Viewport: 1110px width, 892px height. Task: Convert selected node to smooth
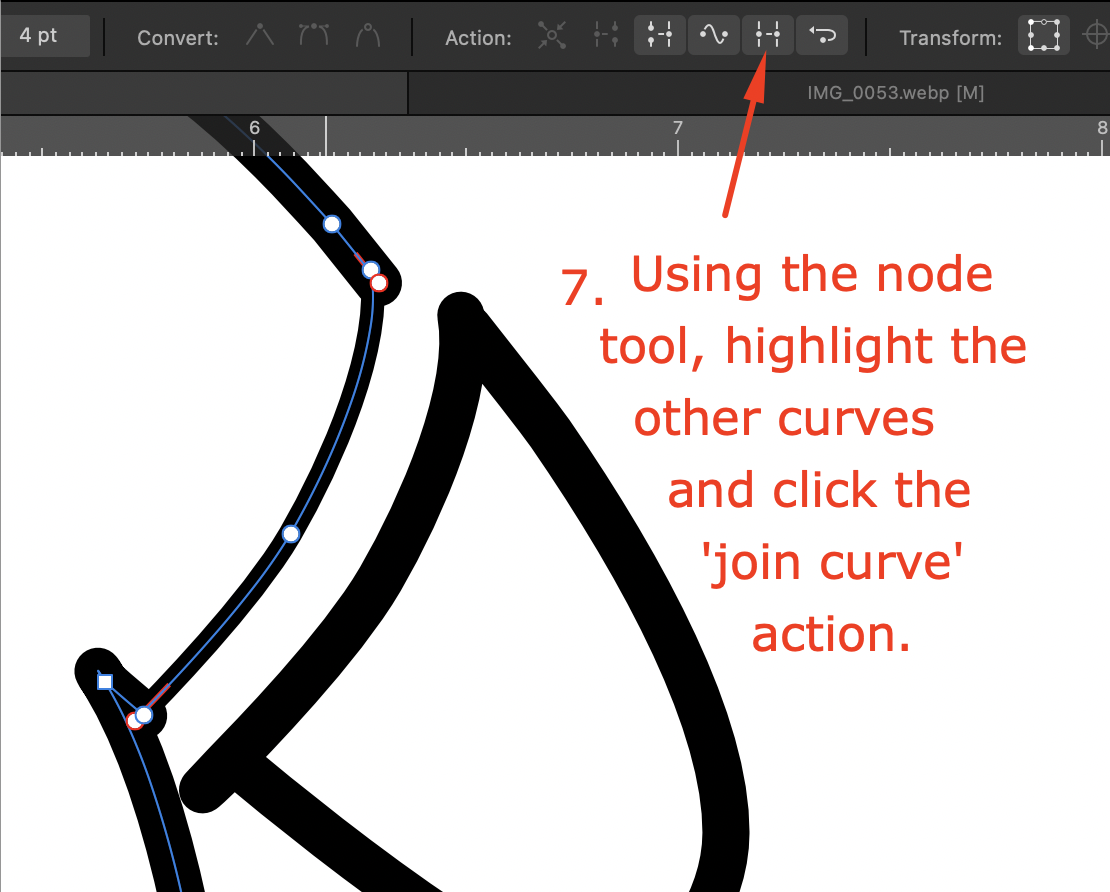click(x=313, y=37)
